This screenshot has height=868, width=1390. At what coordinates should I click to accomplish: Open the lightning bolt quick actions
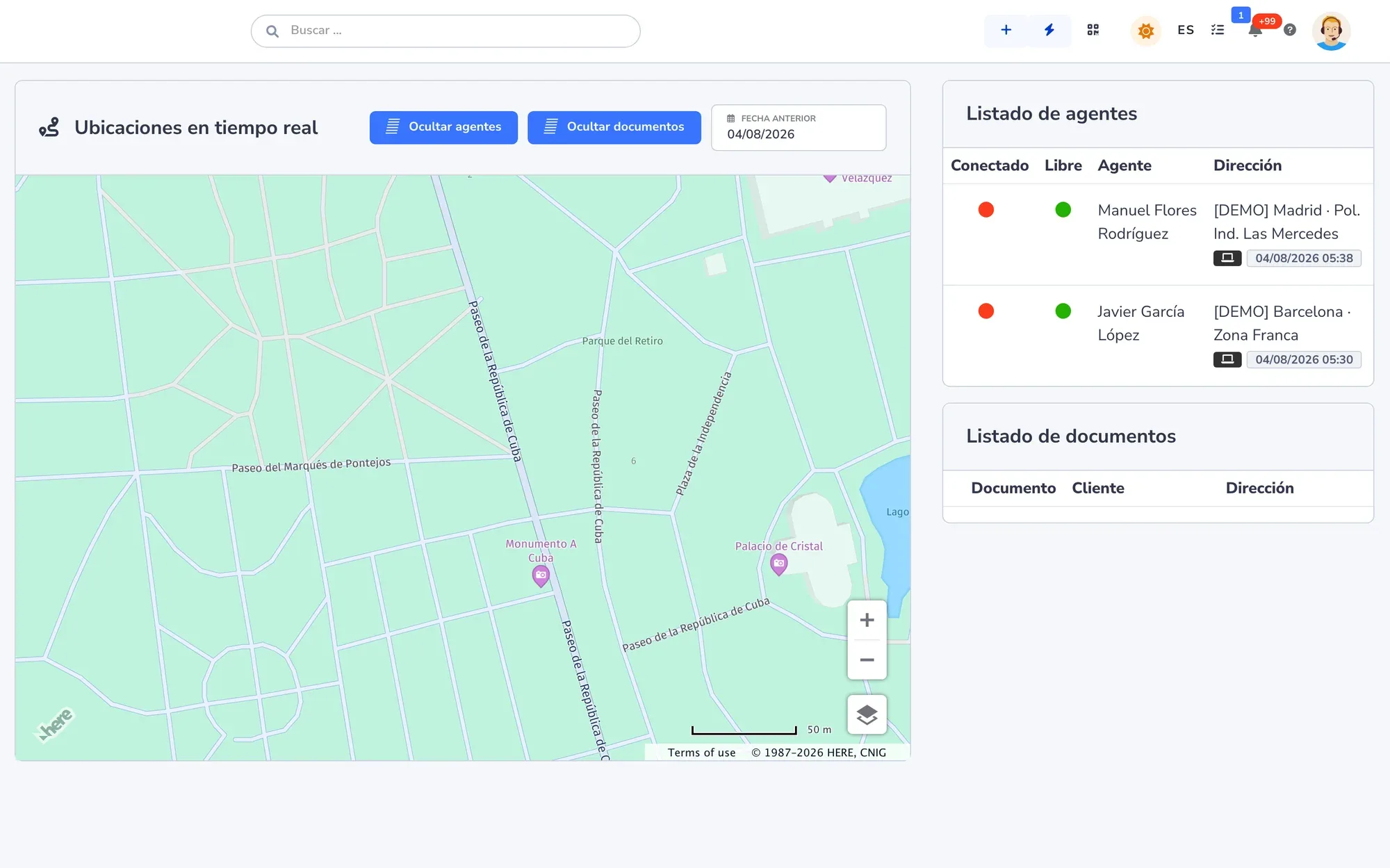click(1049, 30)
